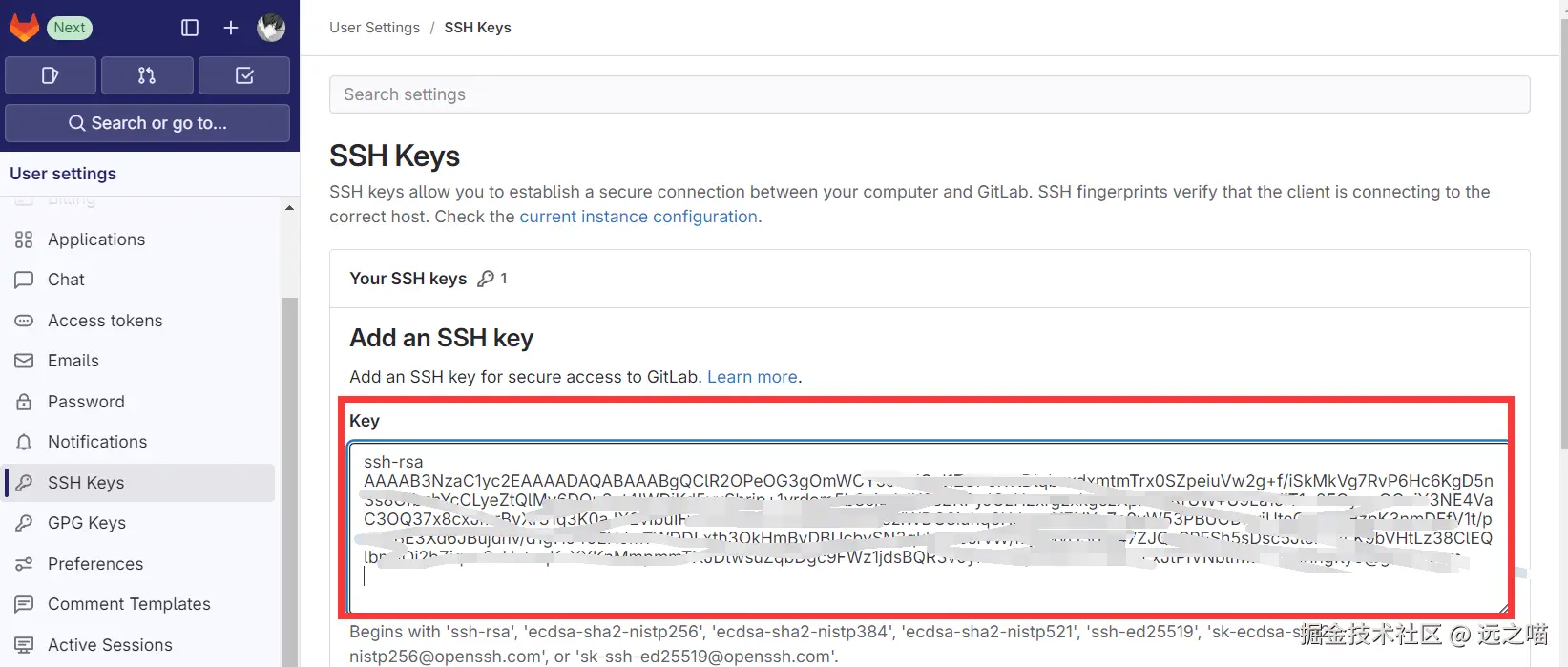Viewport: 1568px width, 667px height.
Task: Open the Learn more link
Action: point(752,377)
